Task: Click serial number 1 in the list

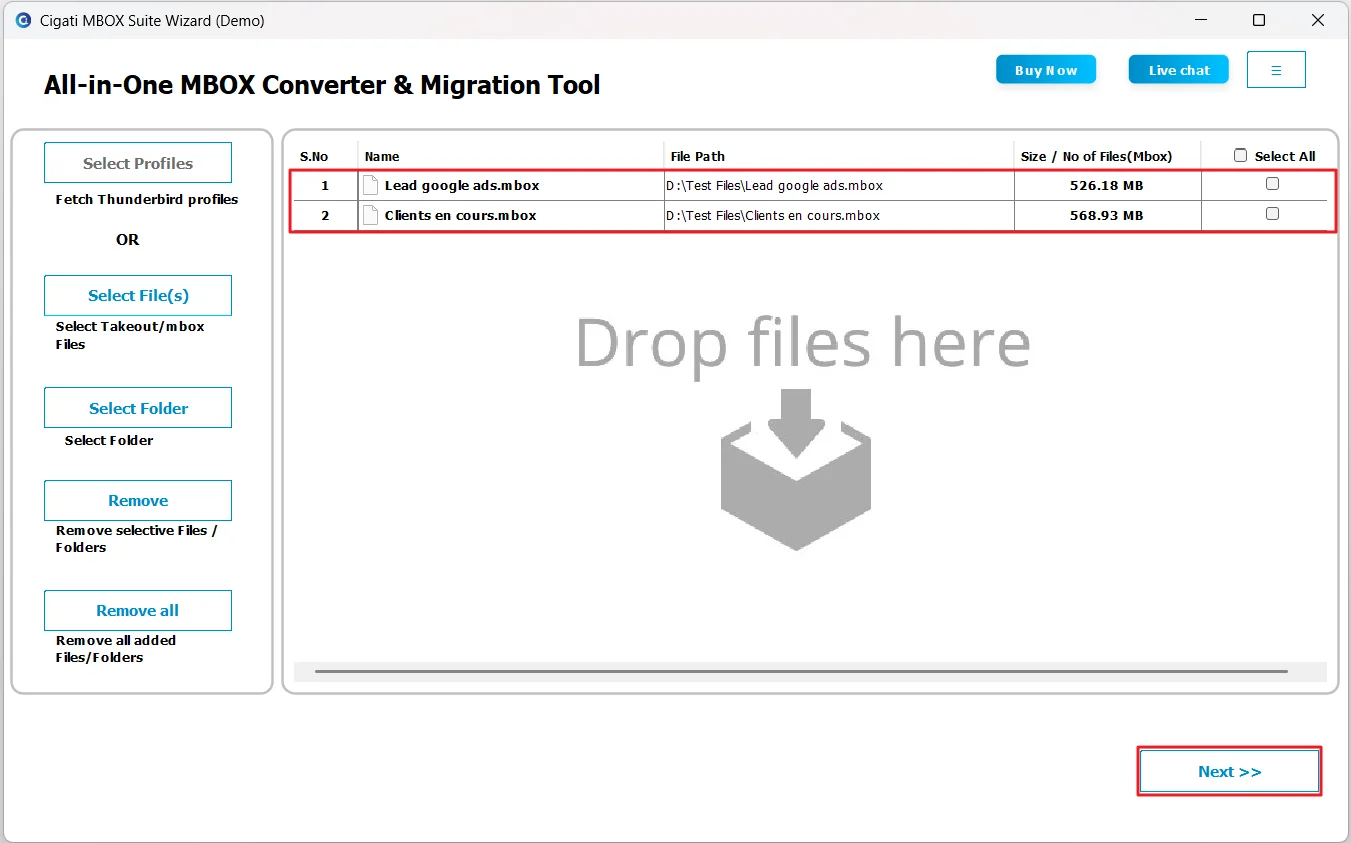Action: coord(325,185)
